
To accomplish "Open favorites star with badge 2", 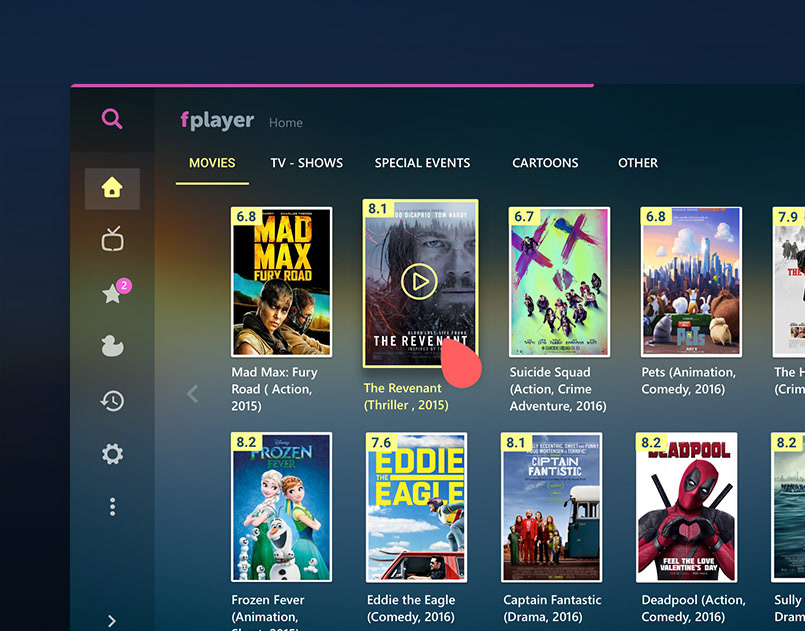I will pos(115,291).
